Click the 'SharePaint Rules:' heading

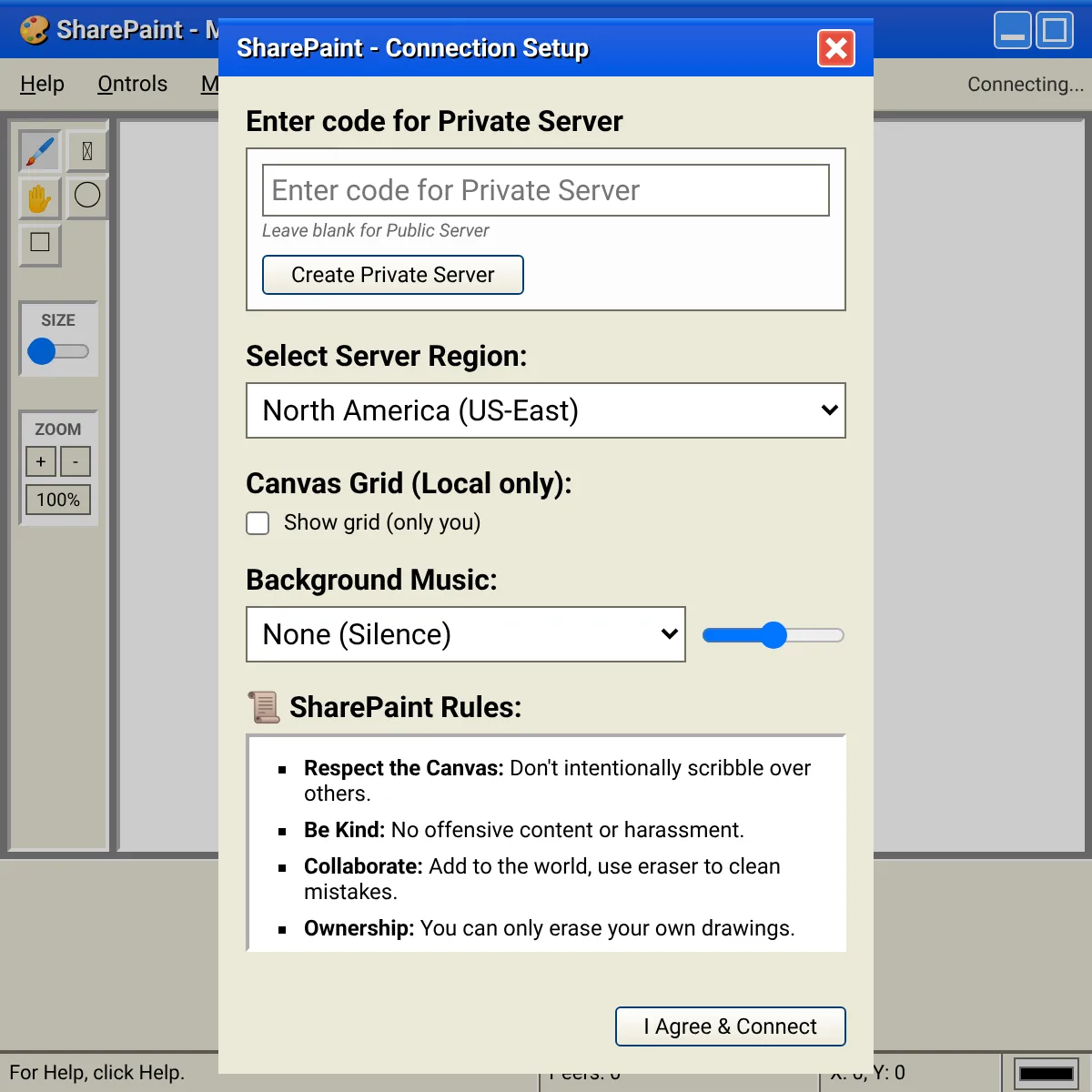(406, 707)
